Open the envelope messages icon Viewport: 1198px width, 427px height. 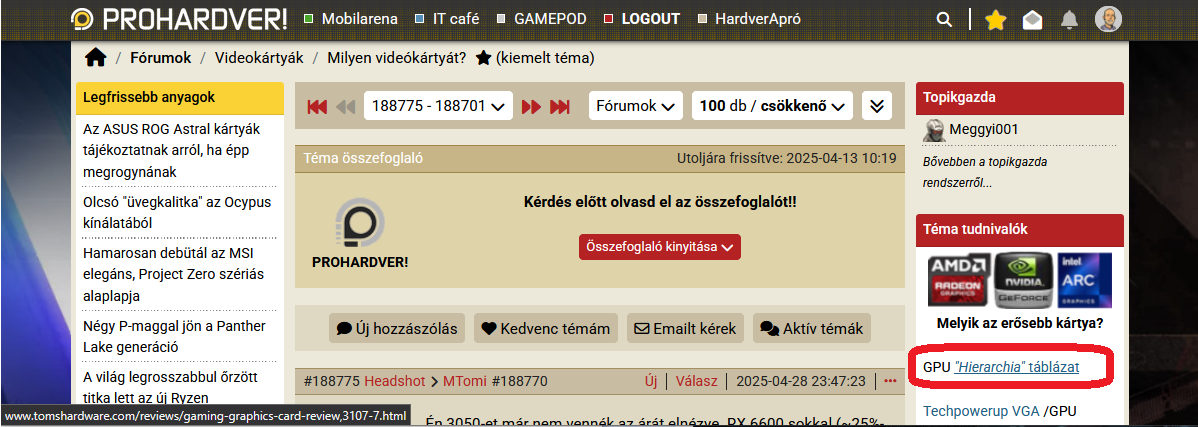tap(1033, 20)
